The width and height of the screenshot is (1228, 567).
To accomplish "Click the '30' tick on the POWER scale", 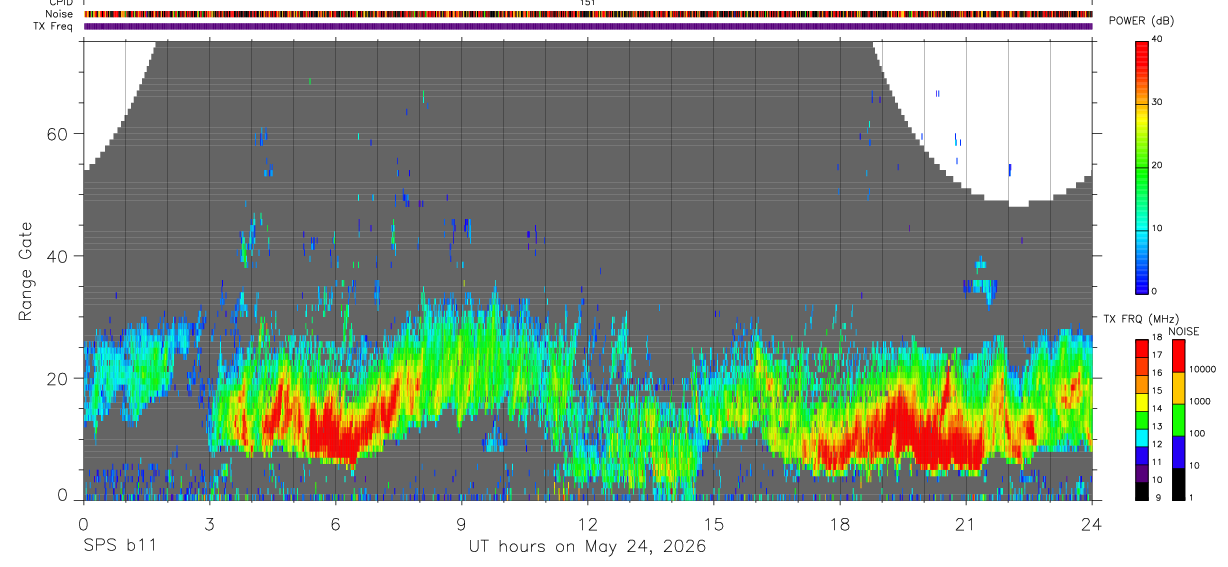I will [x=1155, y=102].
